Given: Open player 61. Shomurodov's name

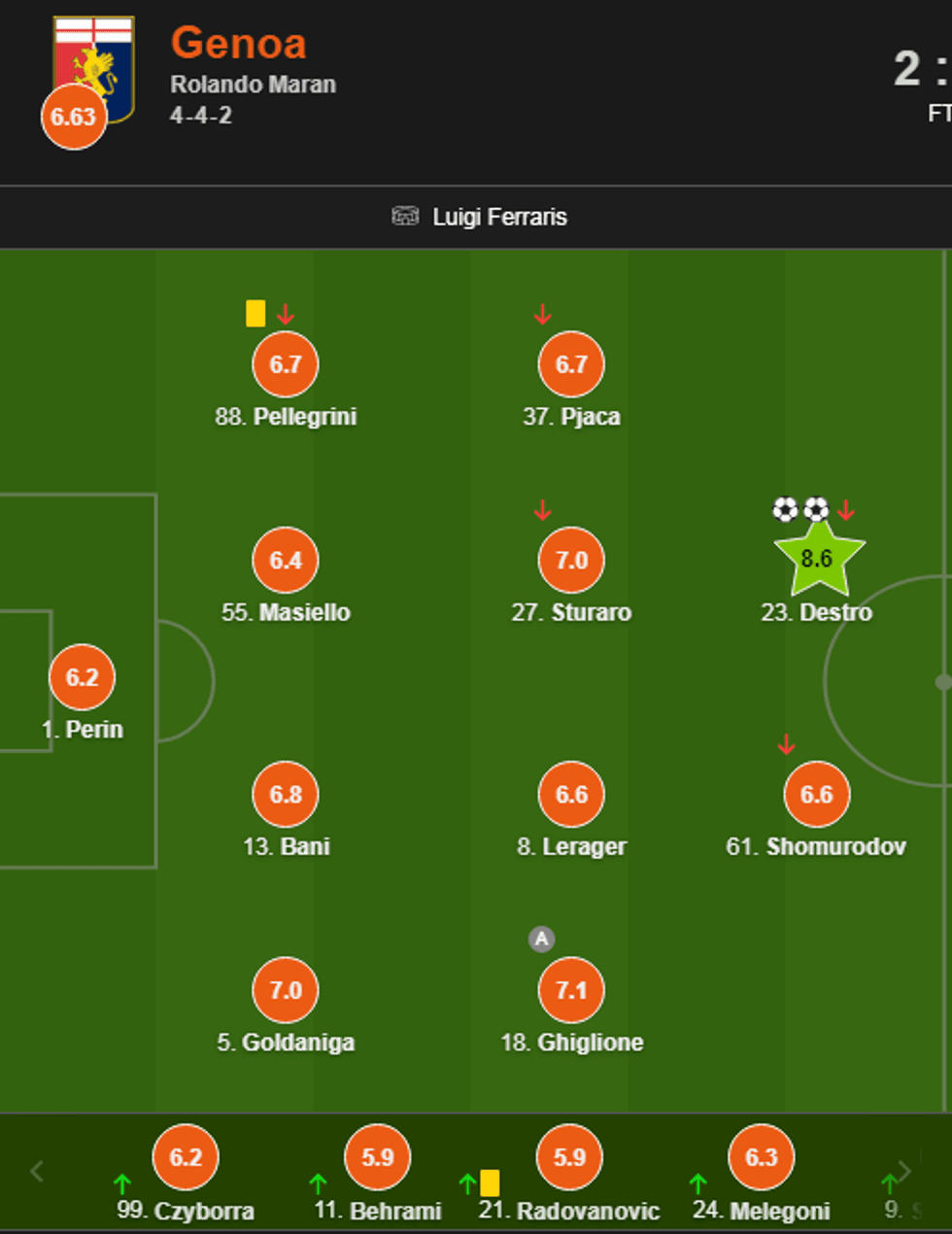Looking at the screenshot, I should tap(816, 846).
